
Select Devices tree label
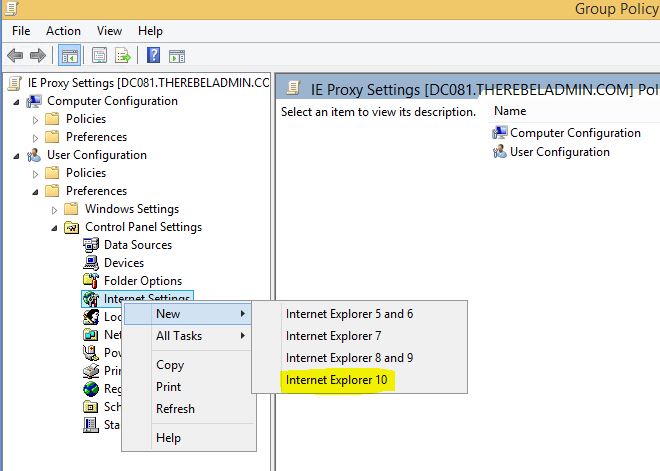(124, 263)
